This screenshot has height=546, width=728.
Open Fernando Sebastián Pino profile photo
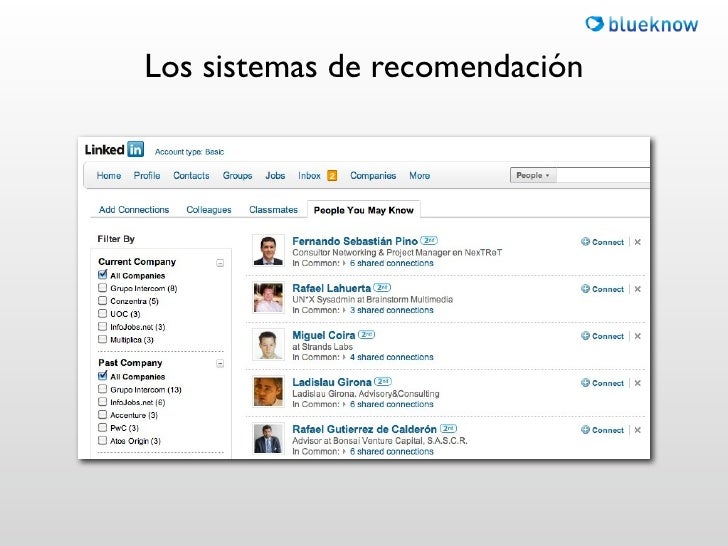coord(268,250)
